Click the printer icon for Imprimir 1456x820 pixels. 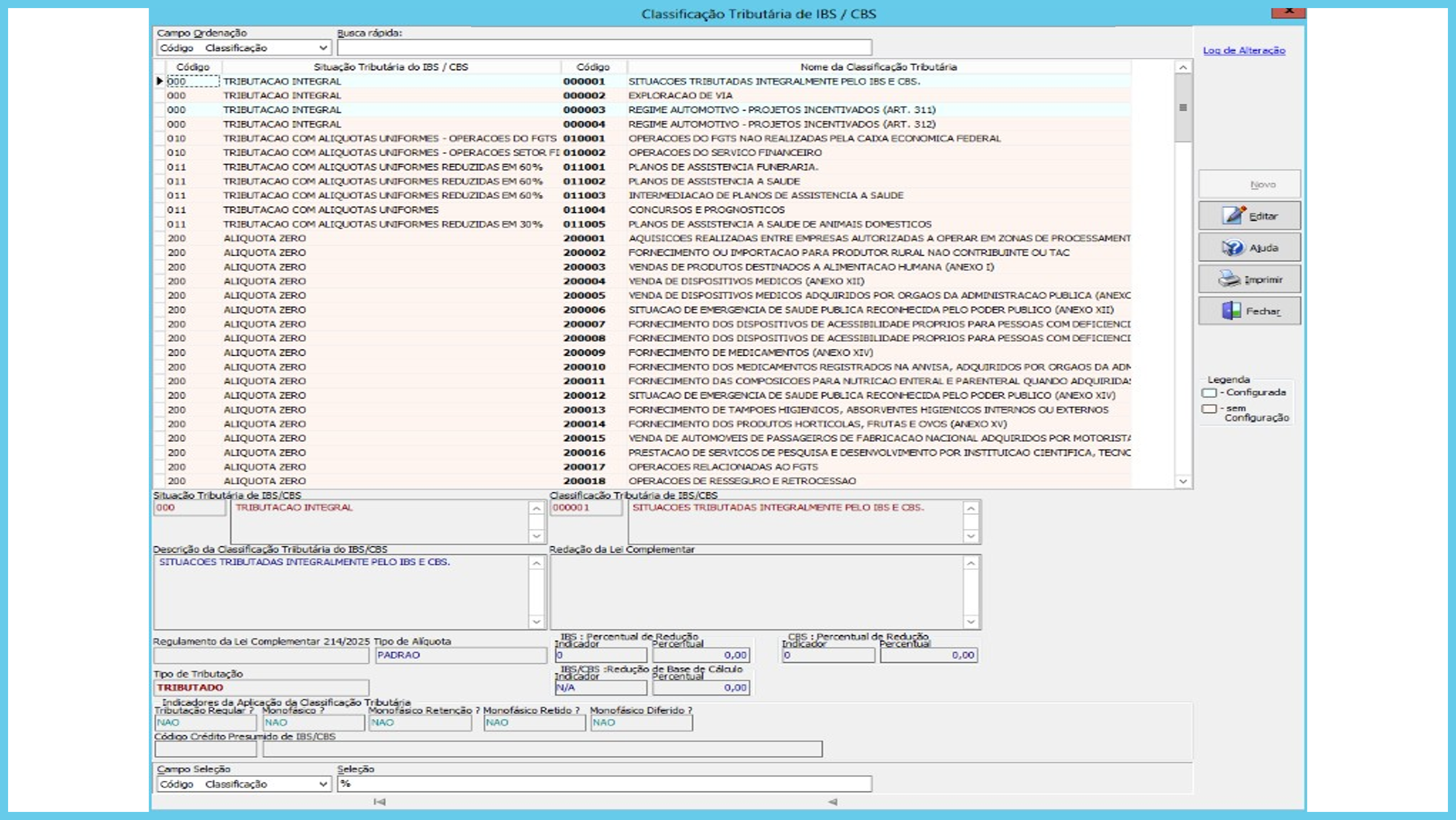coord(1229,279)
